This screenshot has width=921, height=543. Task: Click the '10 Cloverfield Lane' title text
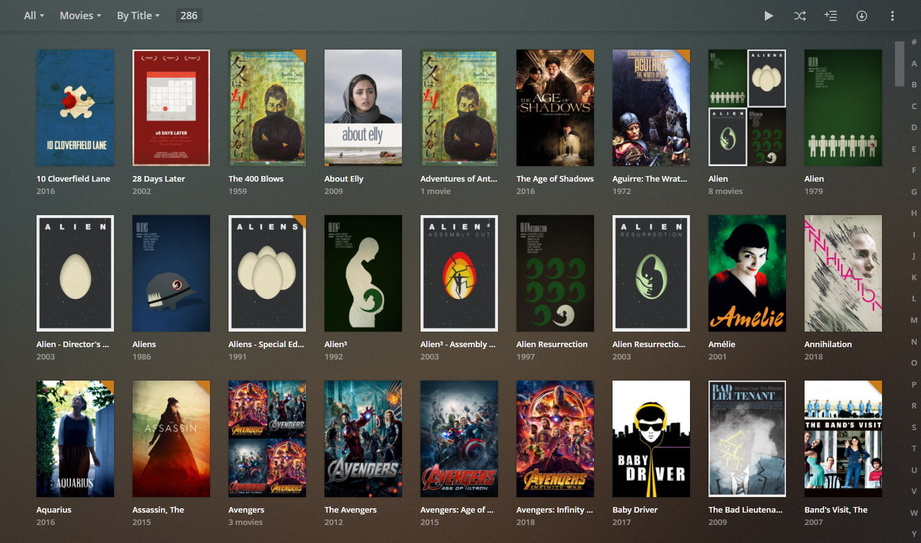pyautogui.click(x=73, y=179)
